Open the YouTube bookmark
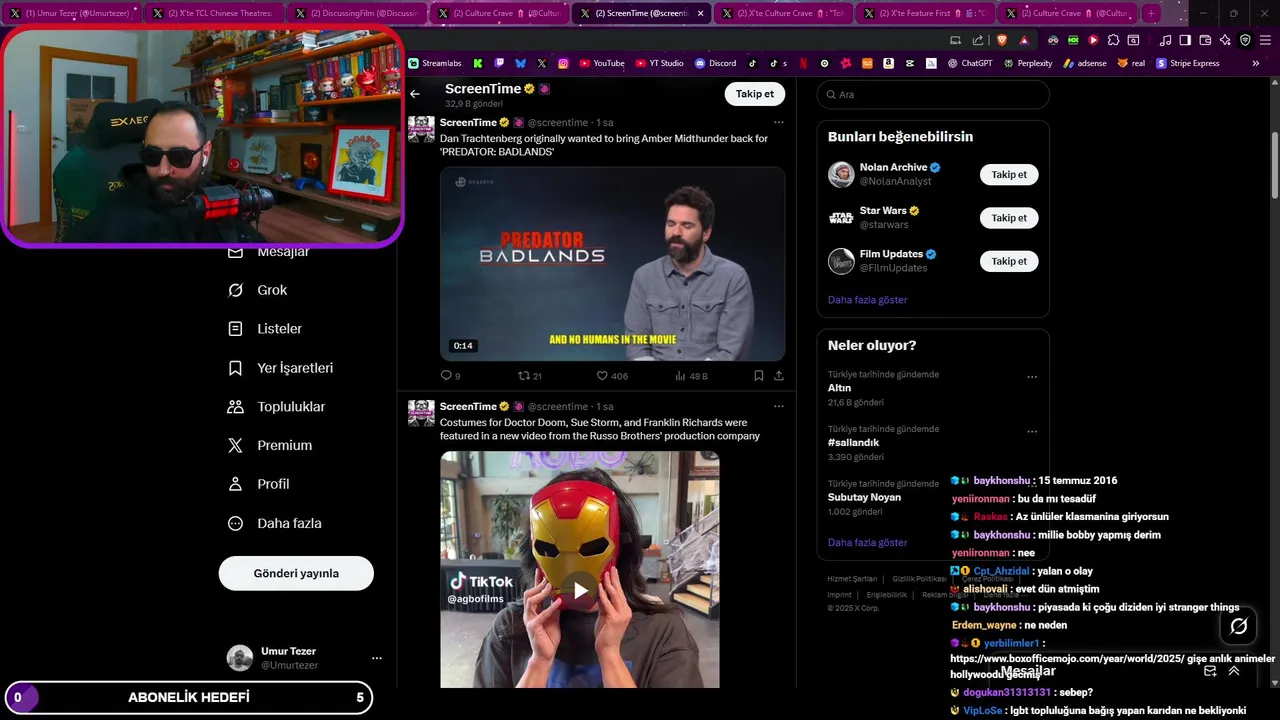Viewport: 1280px width, 720px height. pos(602,63)
